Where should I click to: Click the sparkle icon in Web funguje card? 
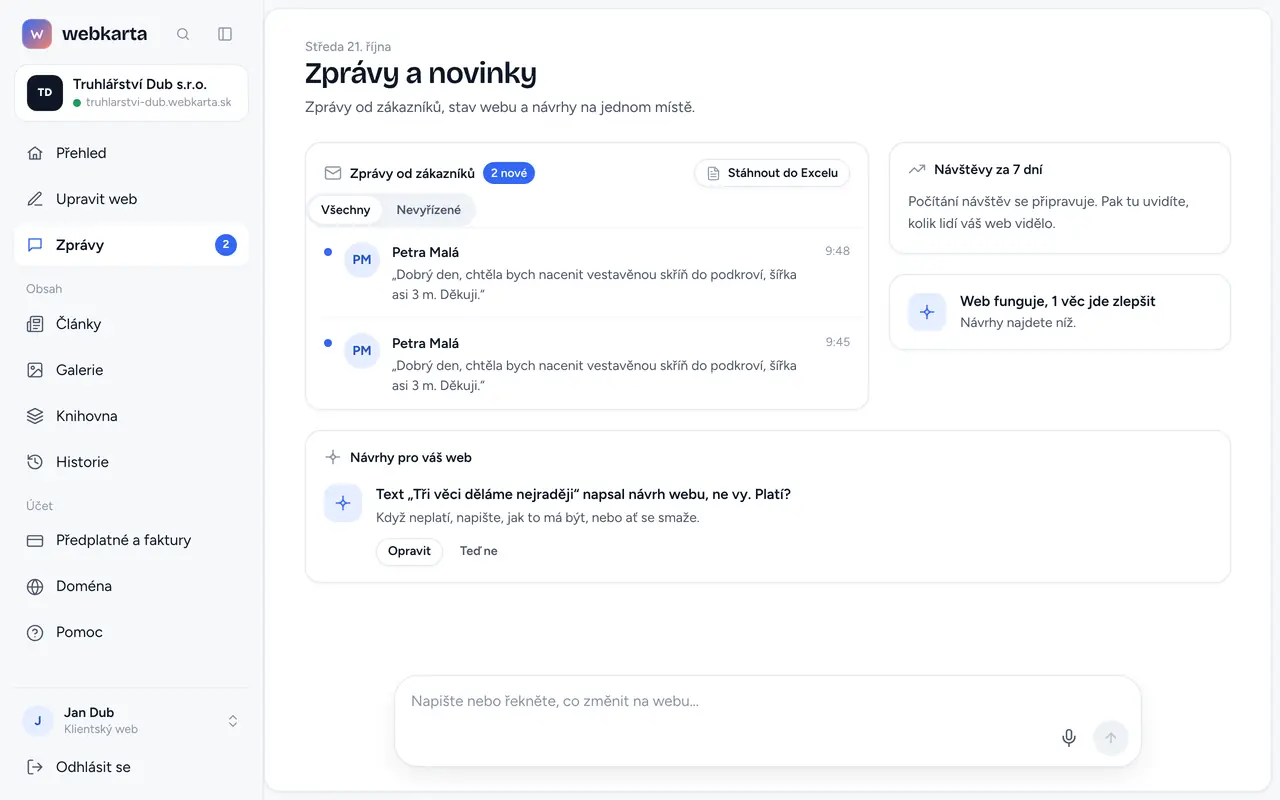(x=927, y=312)
